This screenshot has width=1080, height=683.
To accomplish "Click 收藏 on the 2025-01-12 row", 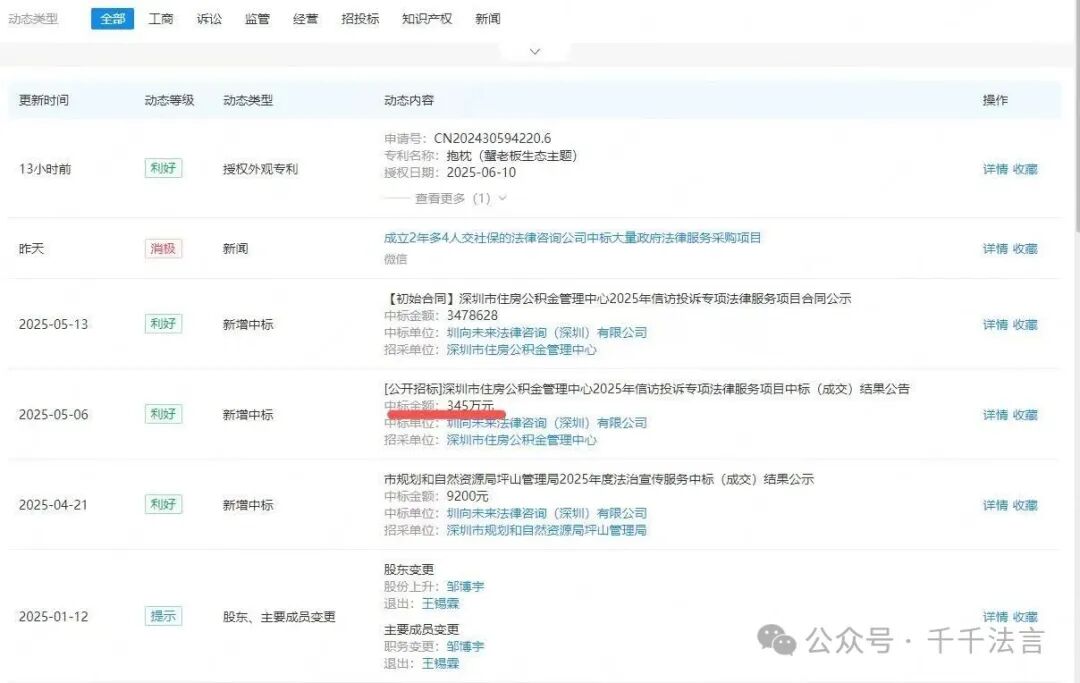I will coord(1025,617).
